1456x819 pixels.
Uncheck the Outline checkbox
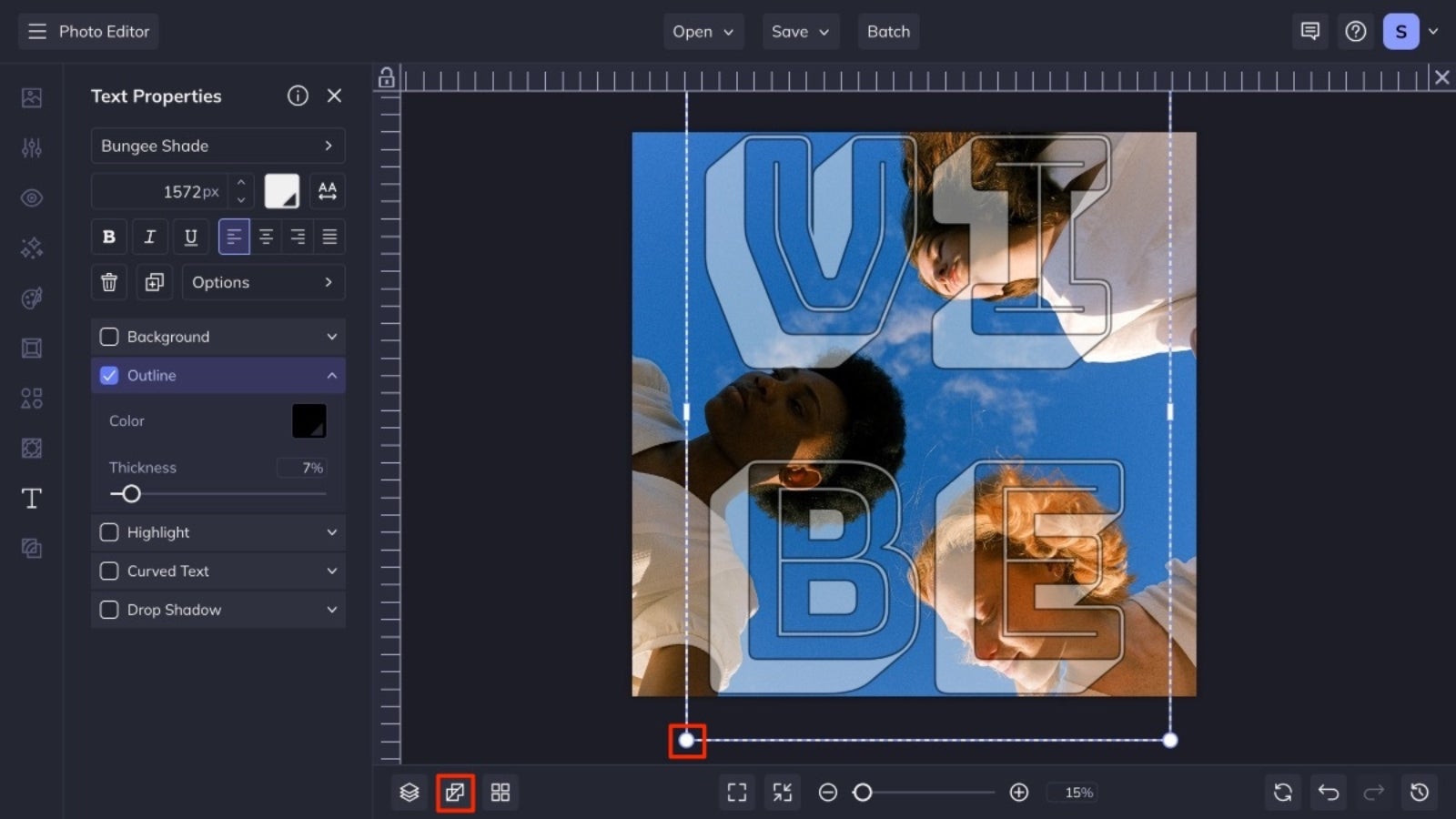point(109,375)
